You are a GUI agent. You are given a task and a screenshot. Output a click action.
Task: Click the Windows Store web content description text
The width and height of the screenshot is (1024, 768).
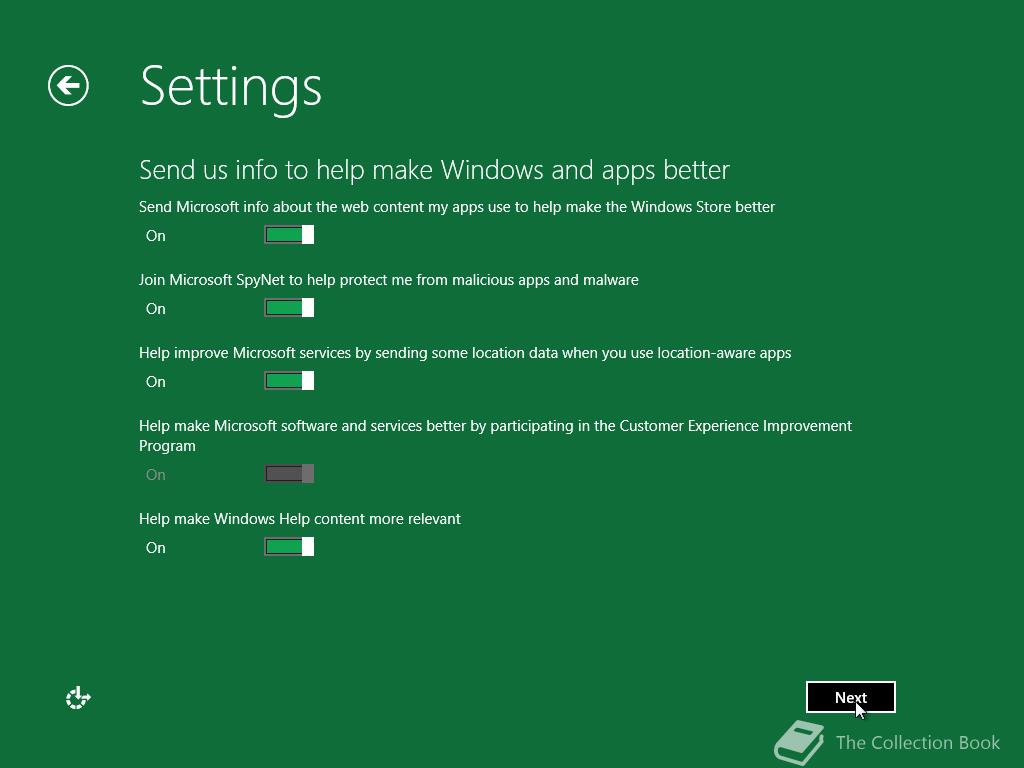pyautogui.click(x=457, y=207)
